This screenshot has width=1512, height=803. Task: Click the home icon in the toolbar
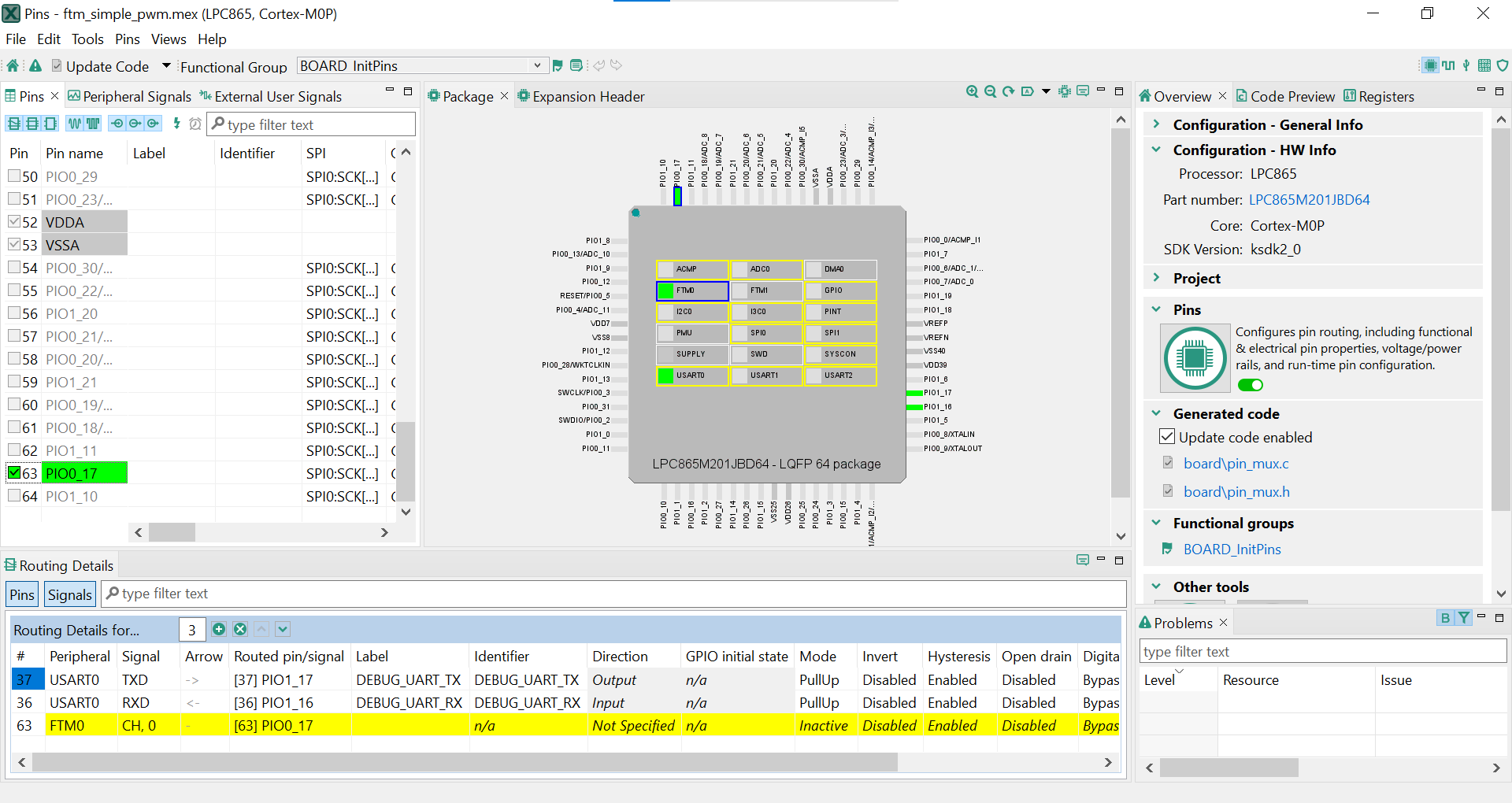tap(13, 66)
